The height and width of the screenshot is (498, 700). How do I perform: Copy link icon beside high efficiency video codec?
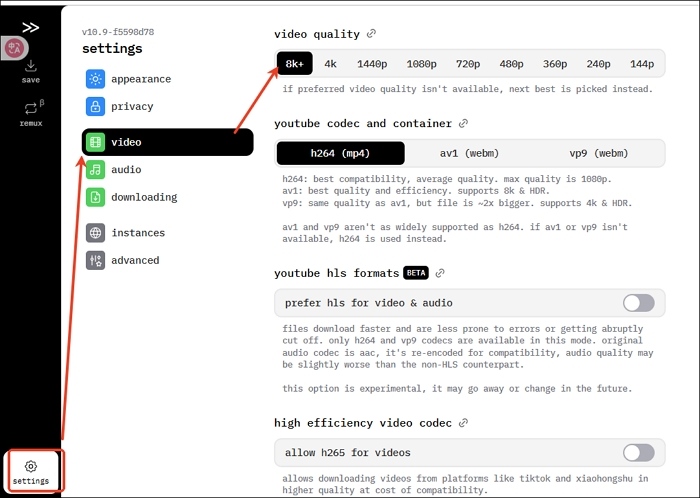point(463,423)
